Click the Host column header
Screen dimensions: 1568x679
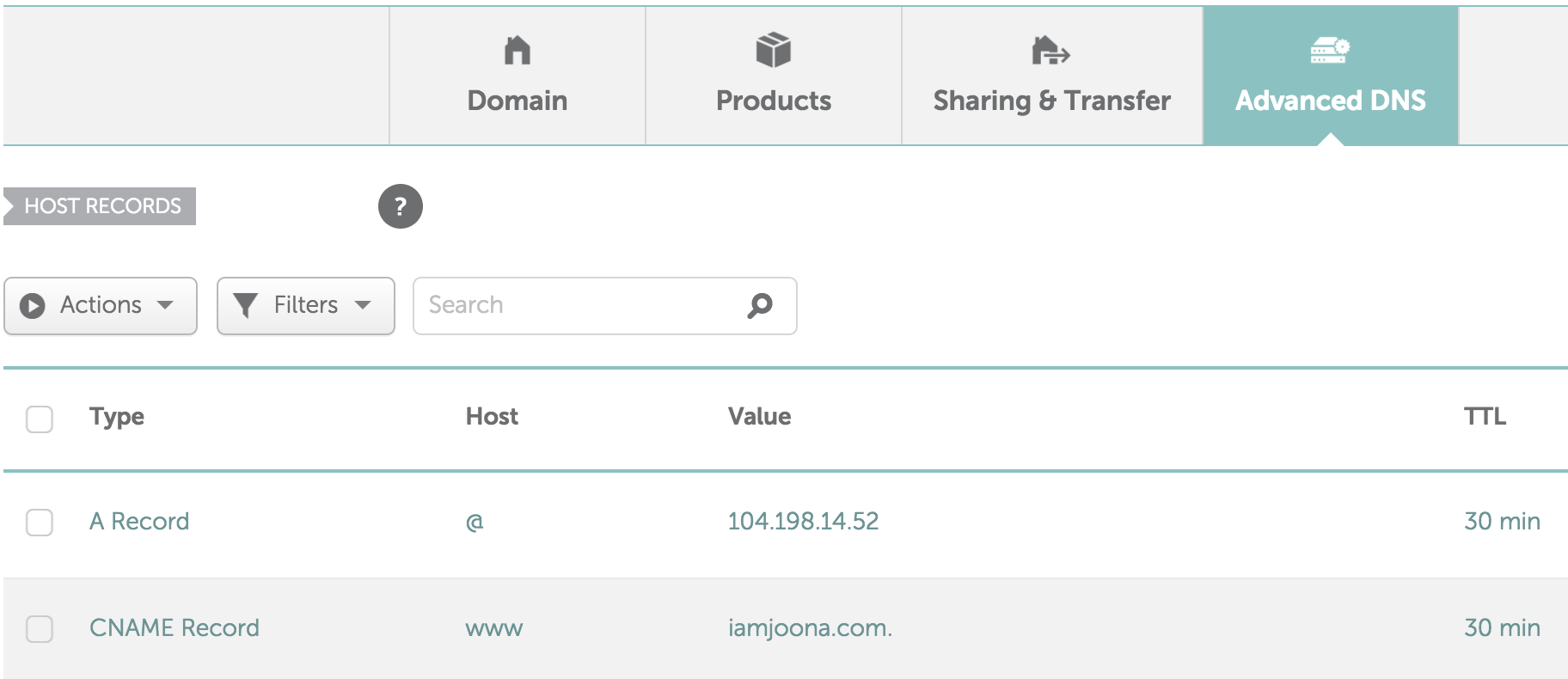[492, 416]
